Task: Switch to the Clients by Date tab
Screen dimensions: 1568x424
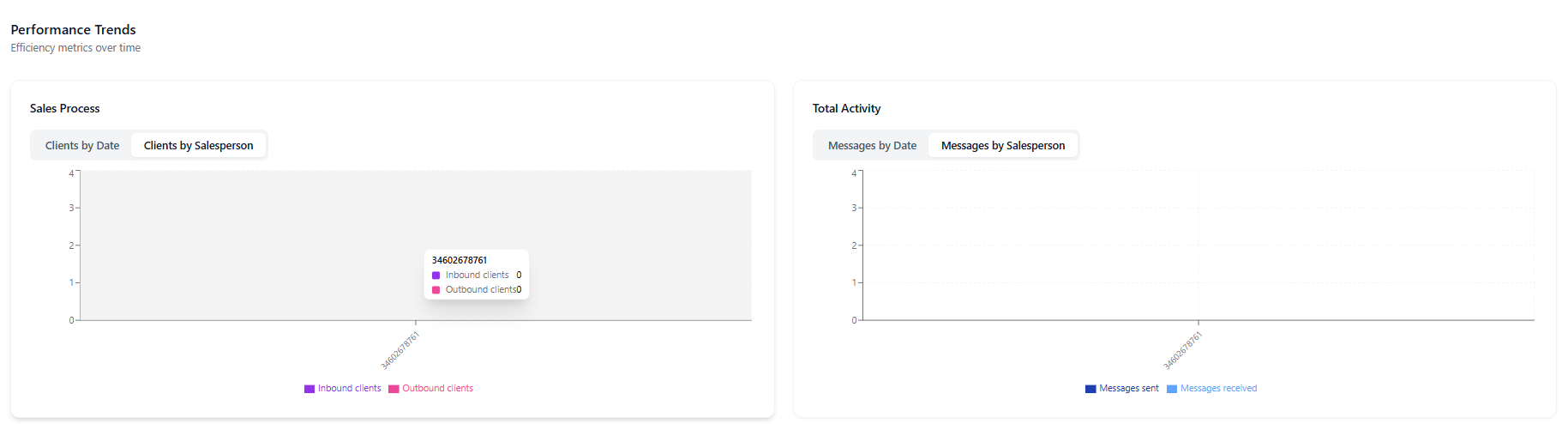Action: (x=82, y=145)
